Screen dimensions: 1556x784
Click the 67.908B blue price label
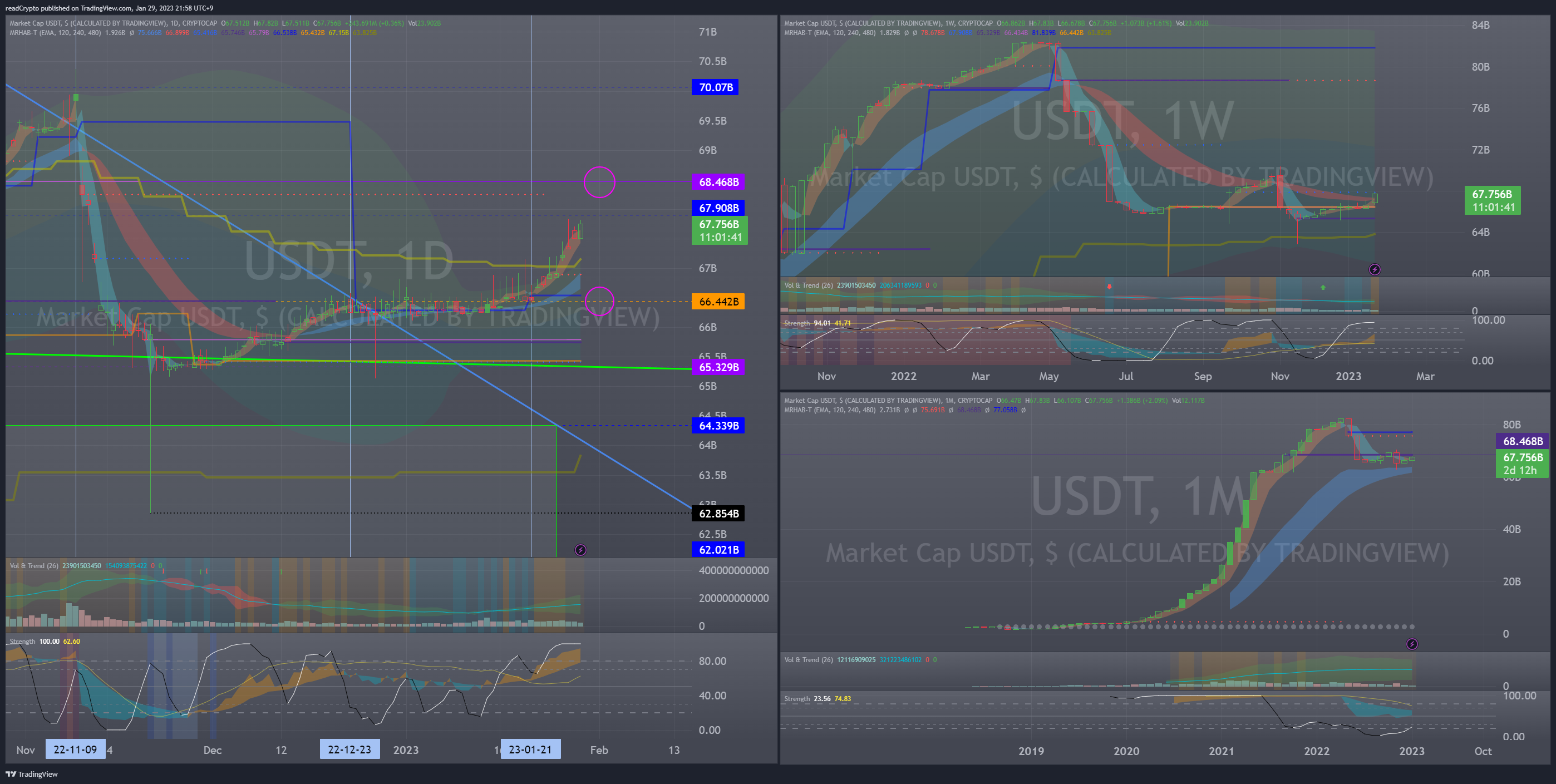[718, 208]
